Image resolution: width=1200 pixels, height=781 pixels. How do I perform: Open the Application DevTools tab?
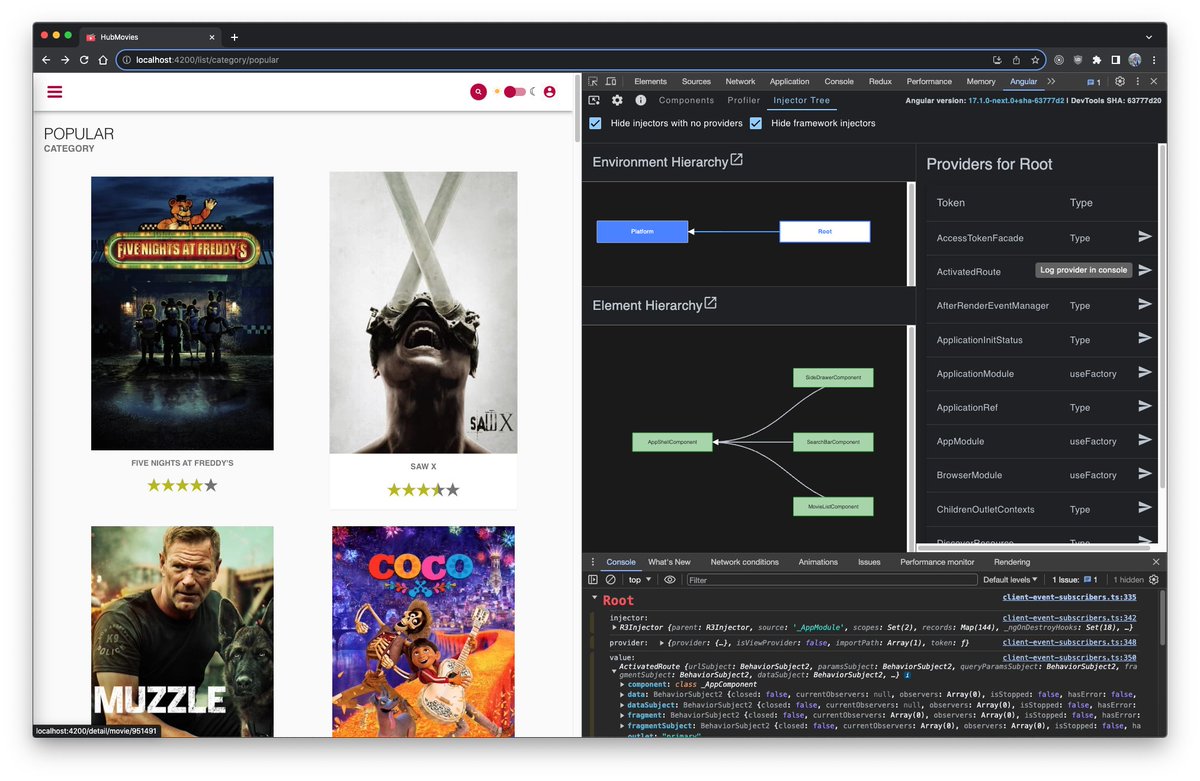pyautogui.click(x=789, y=82)
